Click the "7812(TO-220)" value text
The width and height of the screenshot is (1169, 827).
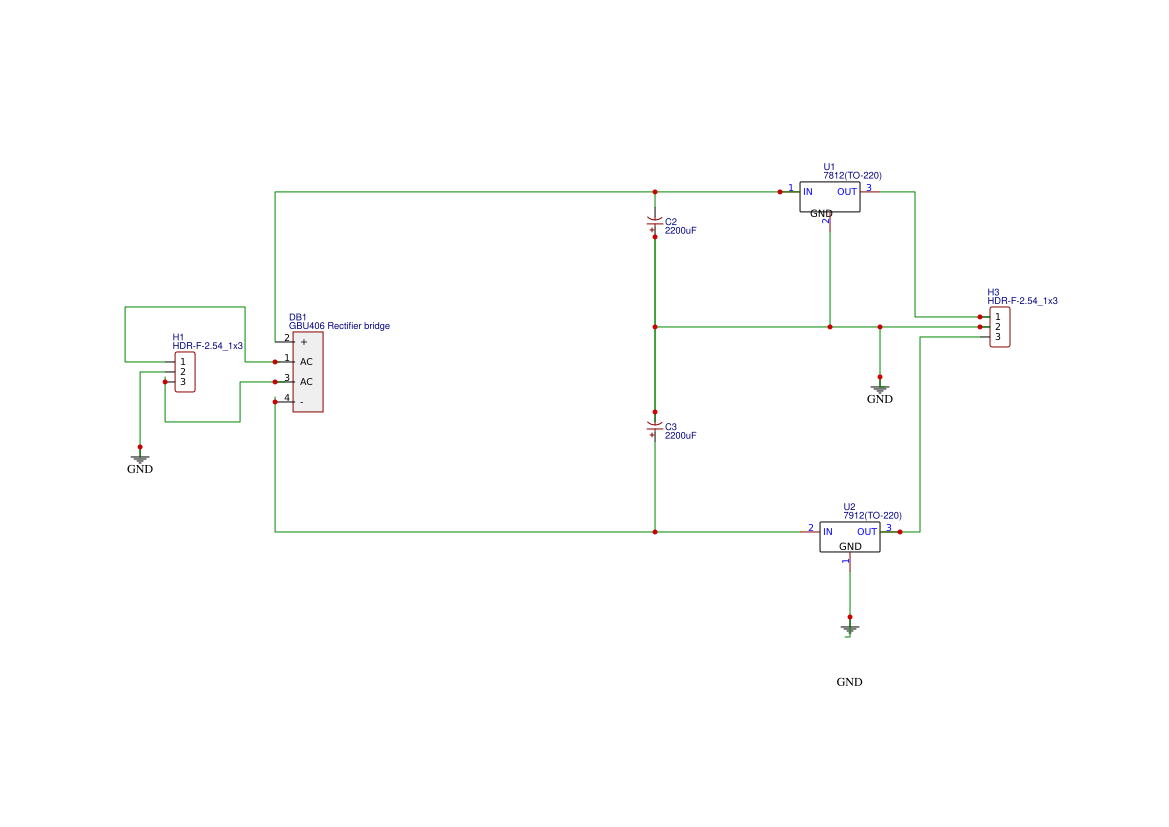click(x=852, y=176)
